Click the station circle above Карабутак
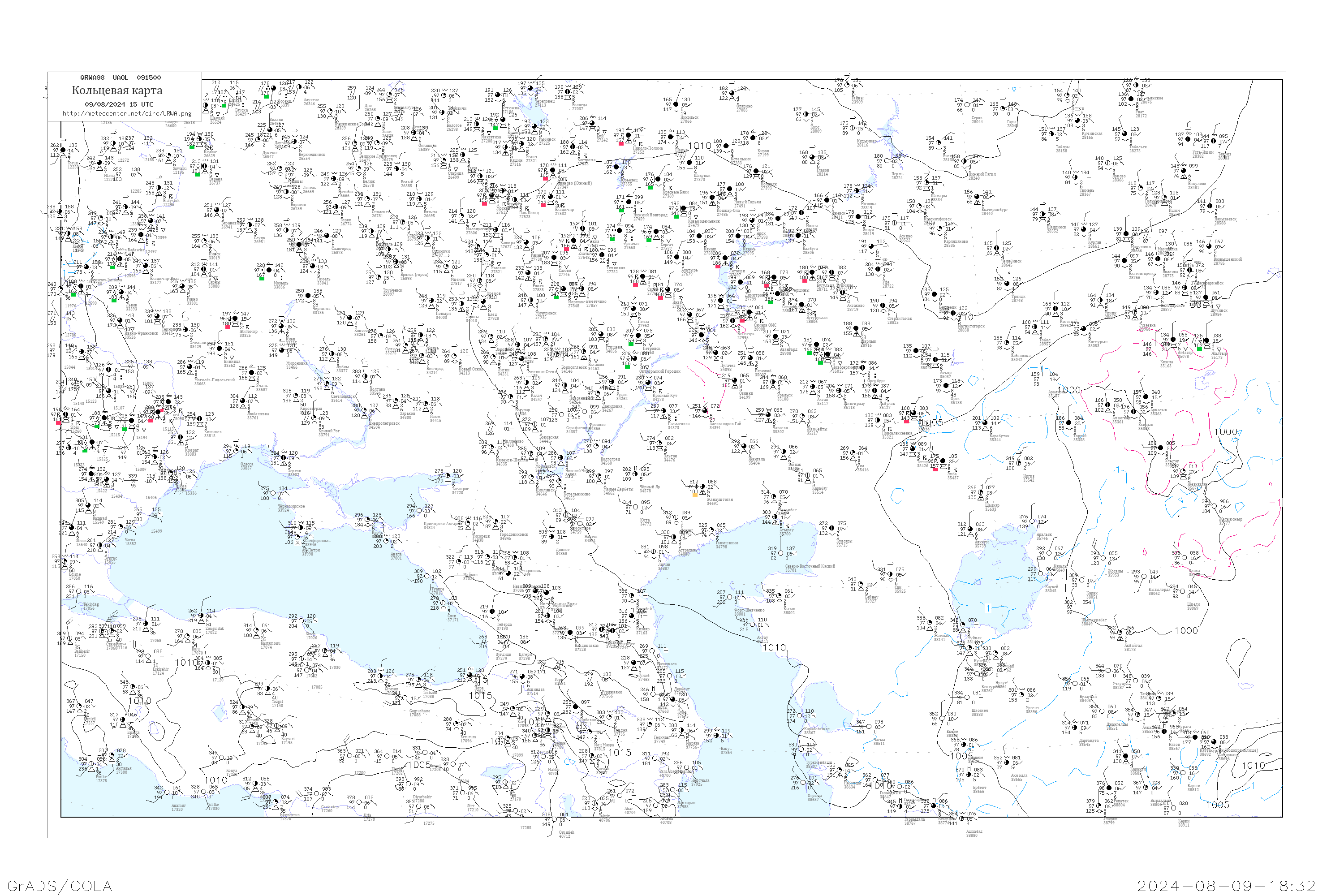Viewport: 1344px width, 896px height. point(985,423)
